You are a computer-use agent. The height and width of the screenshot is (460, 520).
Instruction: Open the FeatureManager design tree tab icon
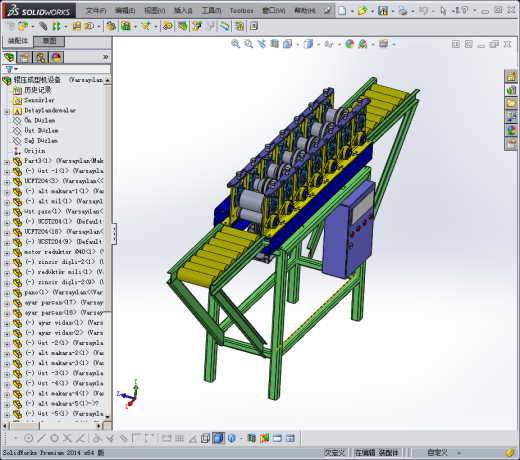point(9,57)
